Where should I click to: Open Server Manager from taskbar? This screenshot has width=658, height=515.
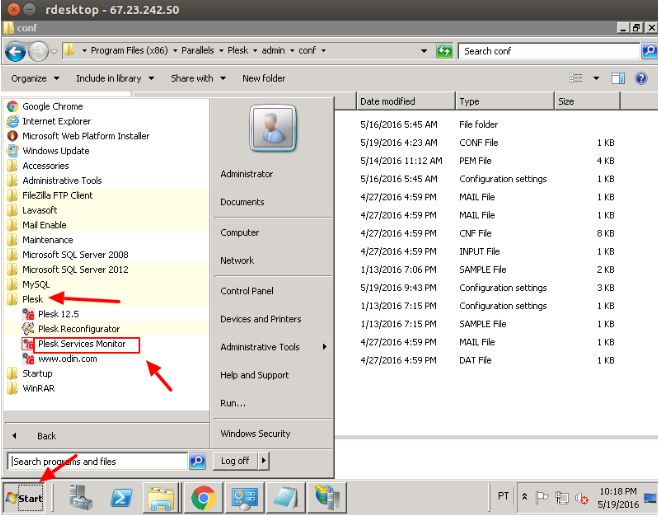(x=81, y=498)
